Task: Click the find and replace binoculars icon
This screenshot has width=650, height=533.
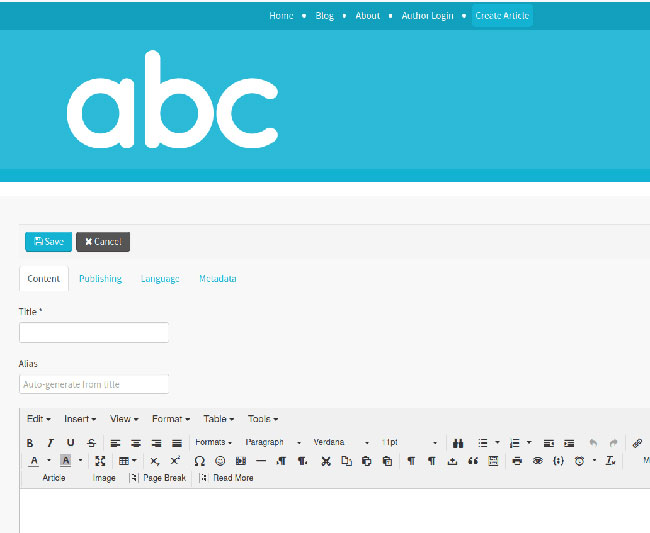Action: coord(458,443)
